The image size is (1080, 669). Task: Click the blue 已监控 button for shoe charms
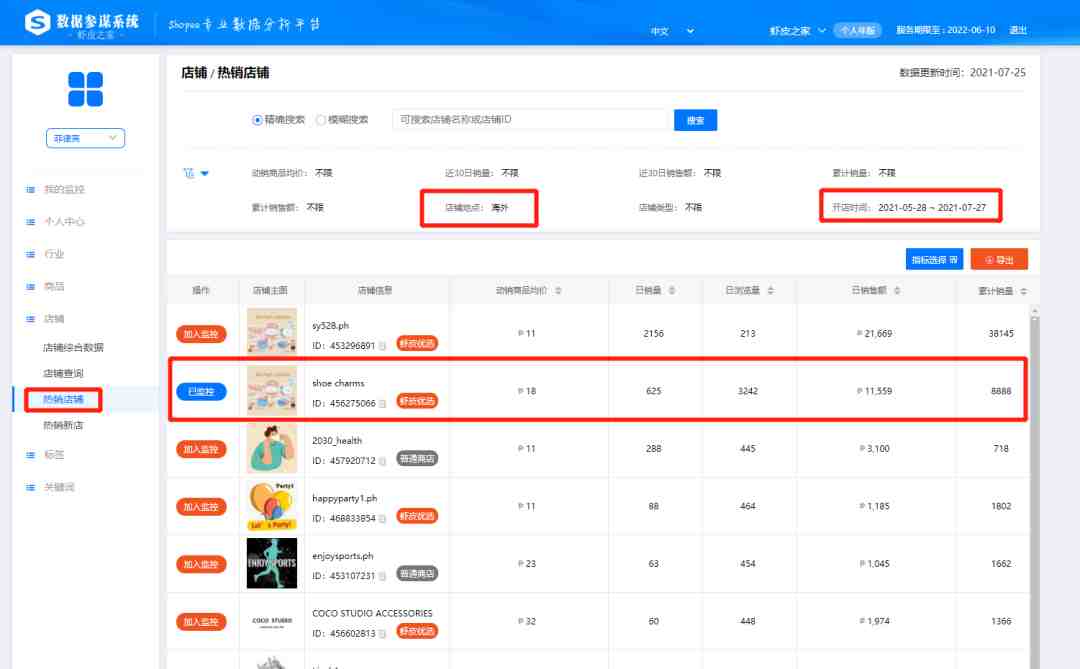(x=201, y=392)
